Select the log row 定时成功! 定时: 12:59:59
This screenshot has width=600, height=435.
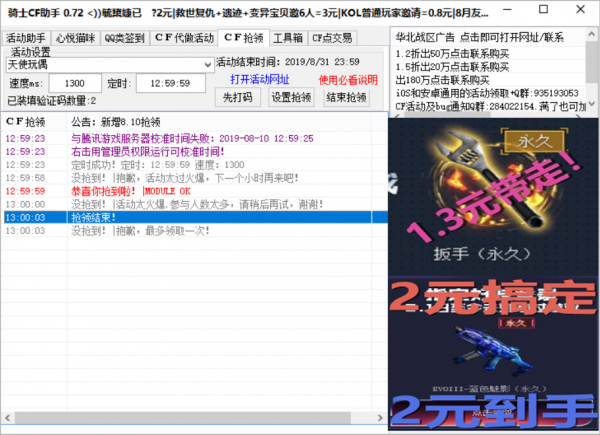[x=194, y=165]
